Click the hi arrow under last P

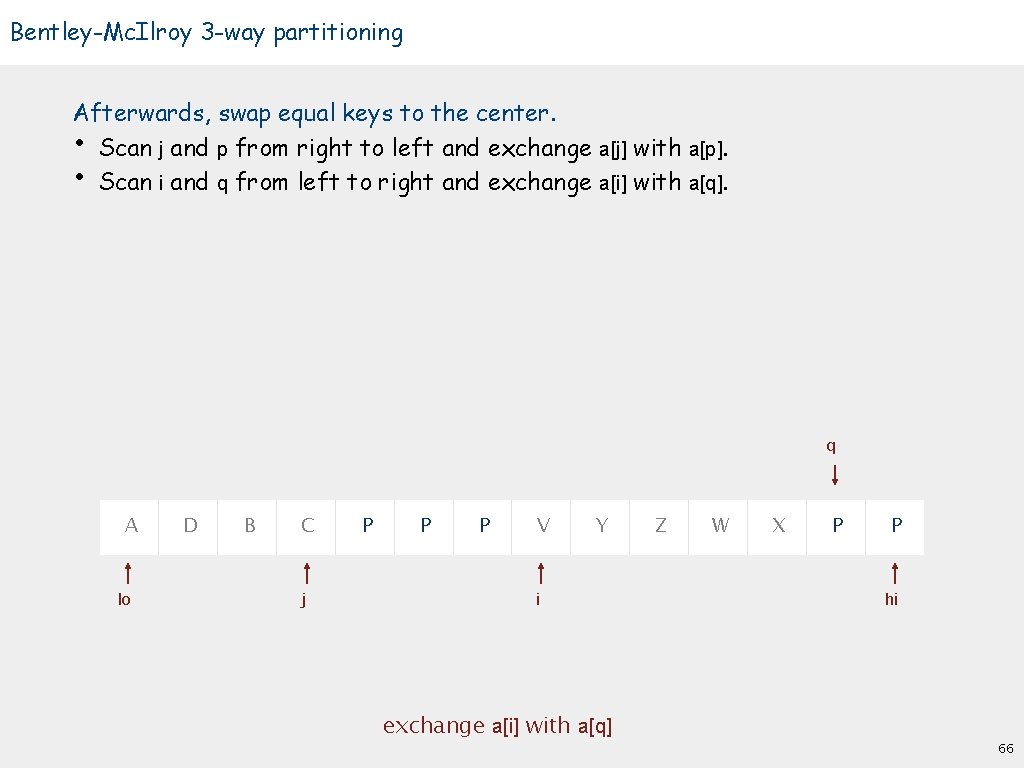click(895, 573)
